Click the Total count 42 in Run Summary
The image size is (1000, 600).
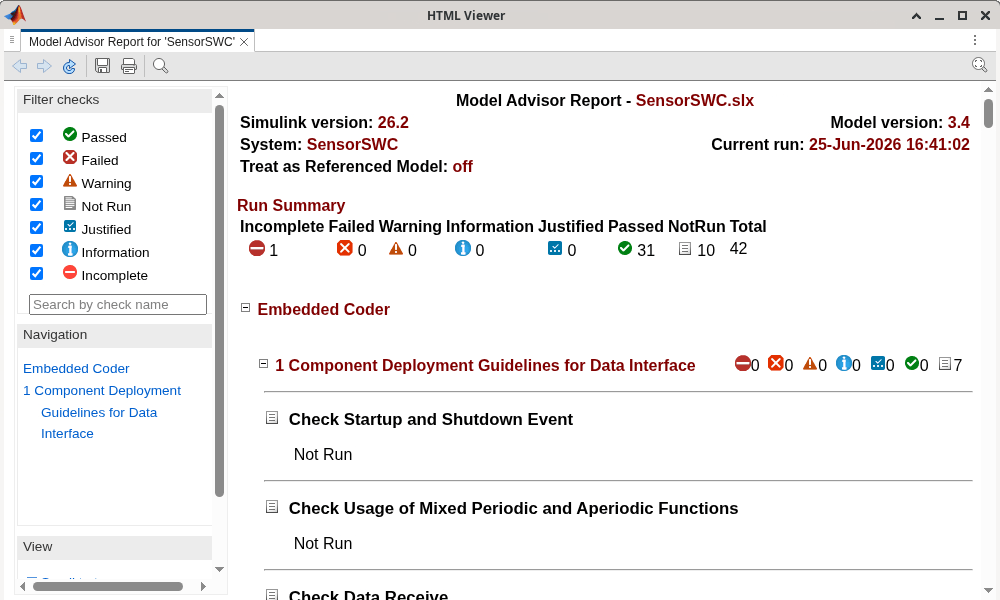(738, 249)
